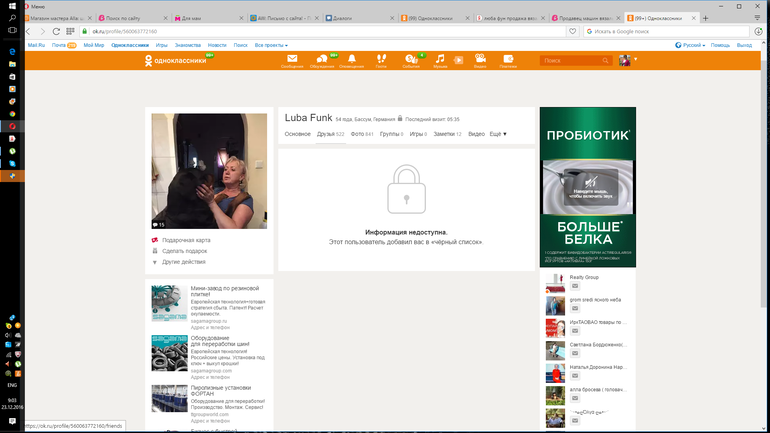Open Guests icon in Odnoklassniki toolbar

[381, 60]
